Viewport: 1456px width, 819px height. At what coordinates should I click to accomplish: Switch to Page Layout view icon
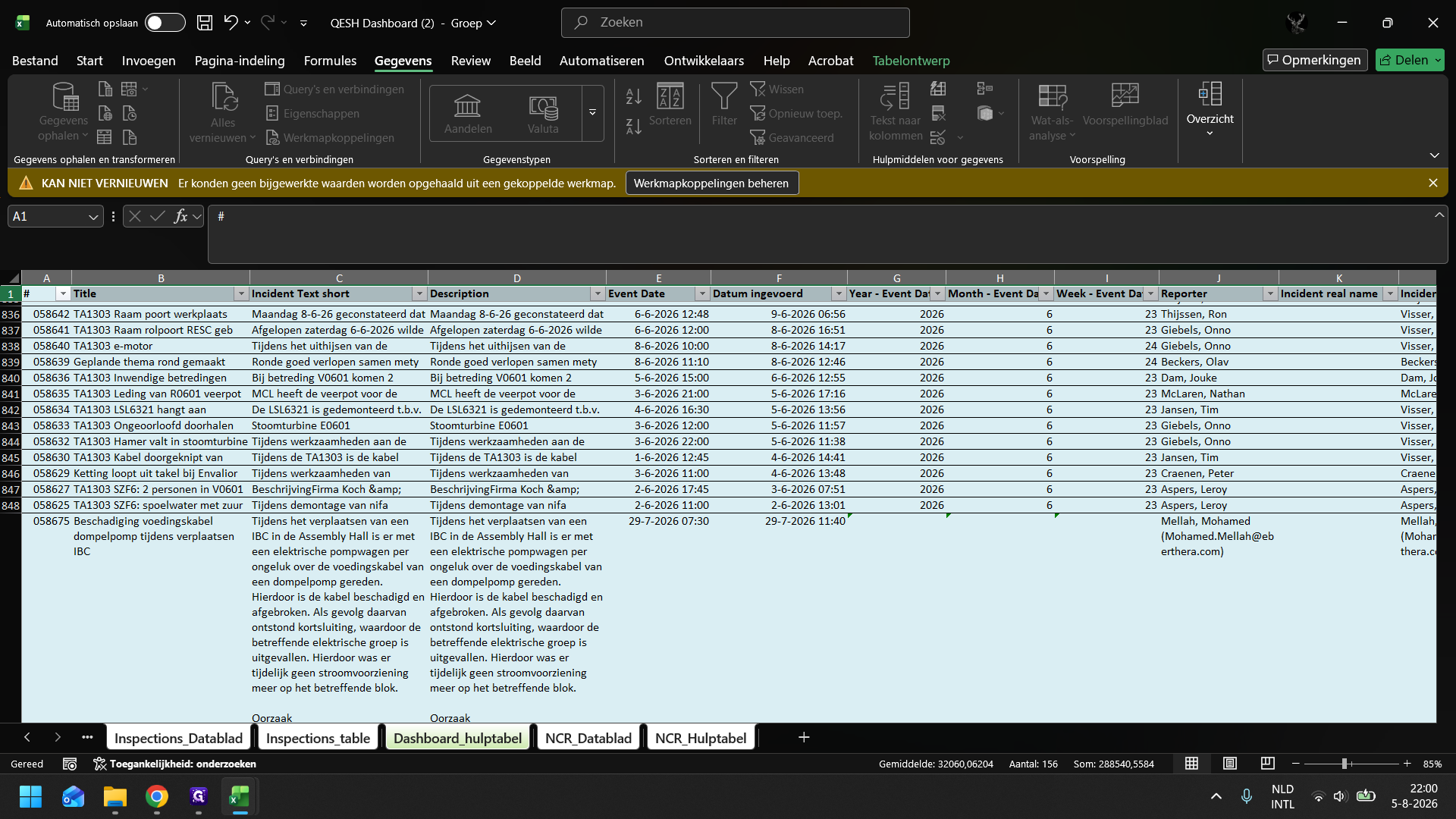[1230, 764]
